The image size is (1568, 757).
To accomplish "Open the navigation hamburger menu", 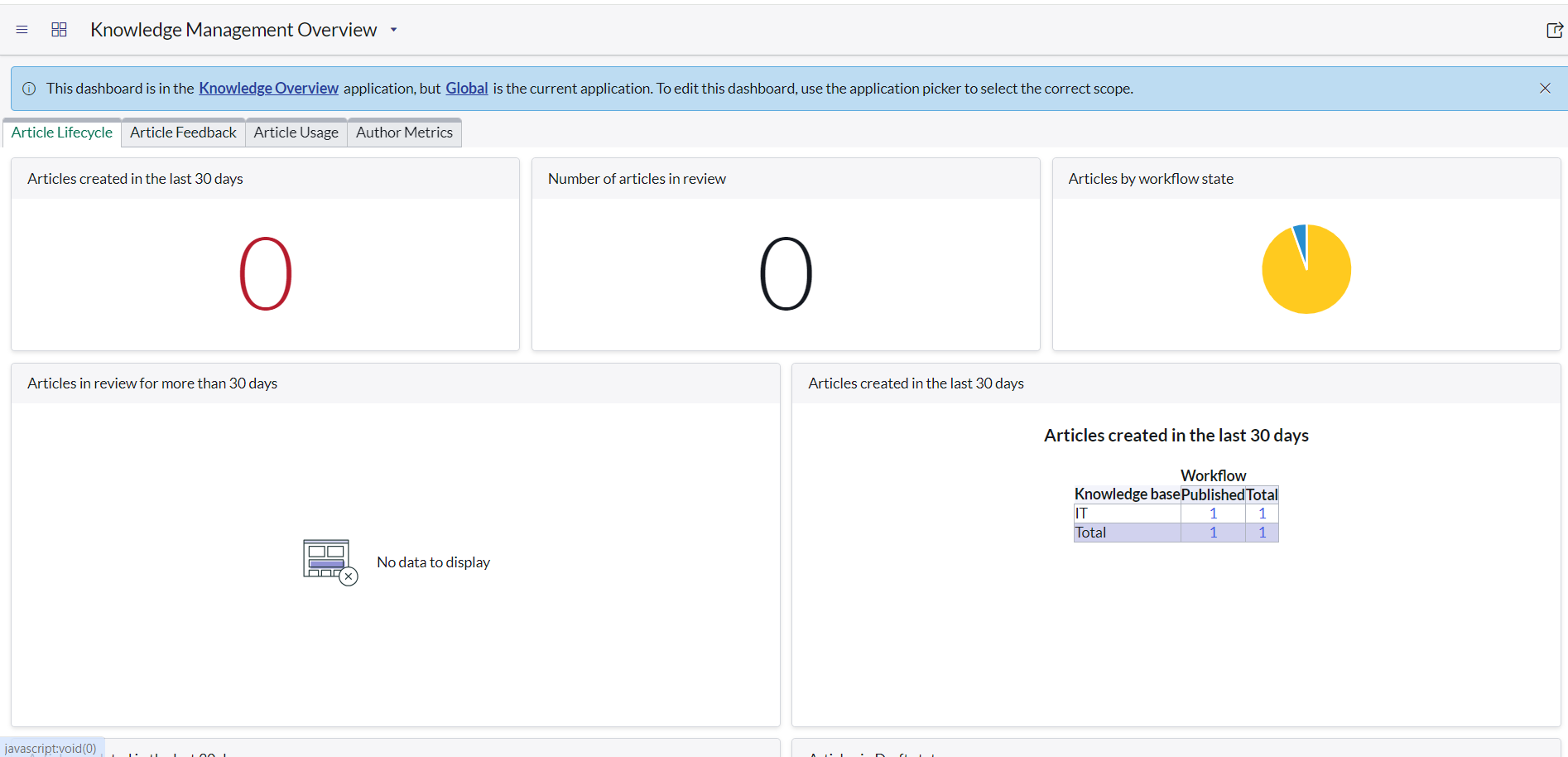I will tap(22, 29).
